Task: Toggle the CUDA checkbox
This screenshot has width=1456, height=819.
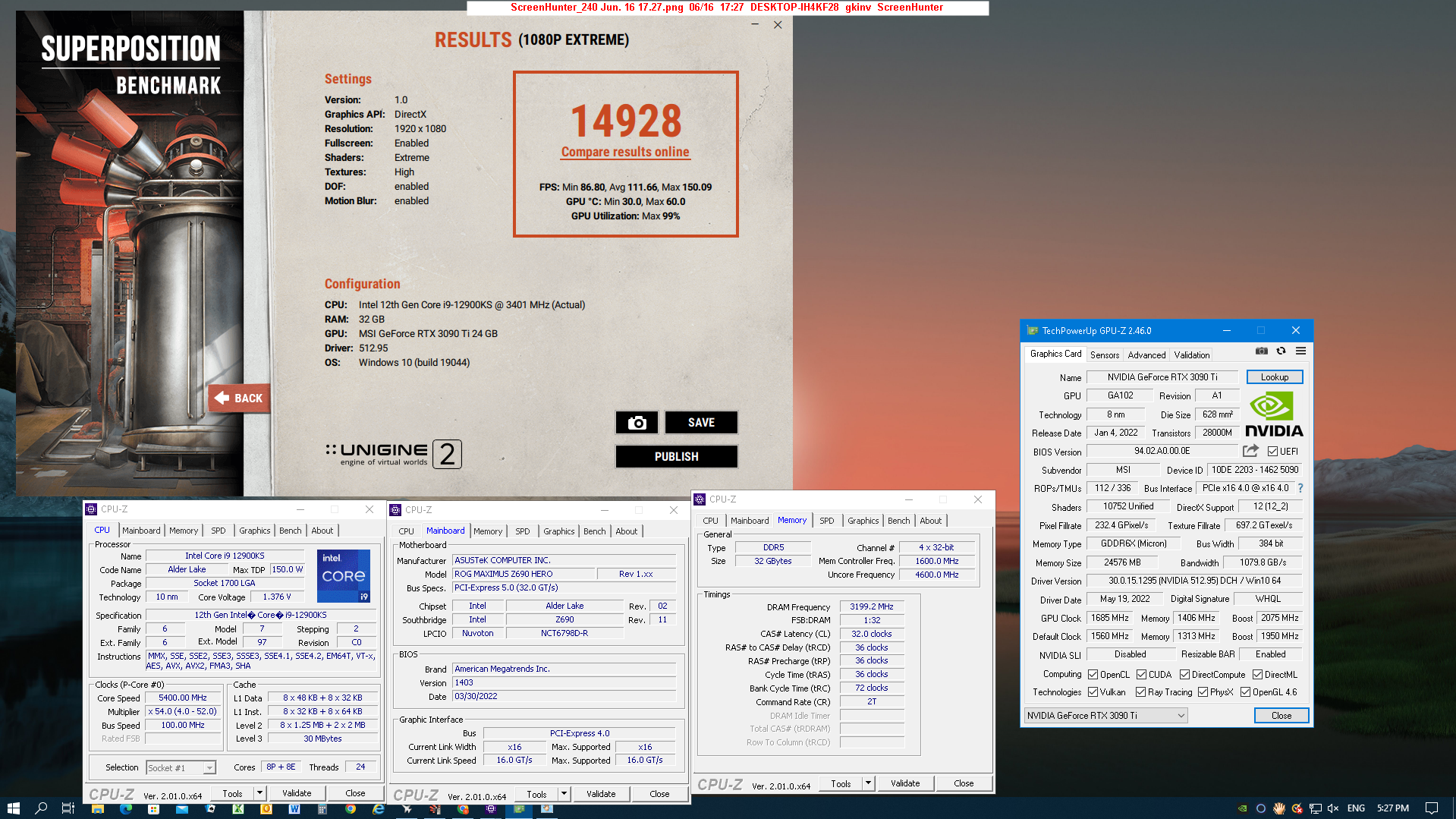Action: point(1141,675)
